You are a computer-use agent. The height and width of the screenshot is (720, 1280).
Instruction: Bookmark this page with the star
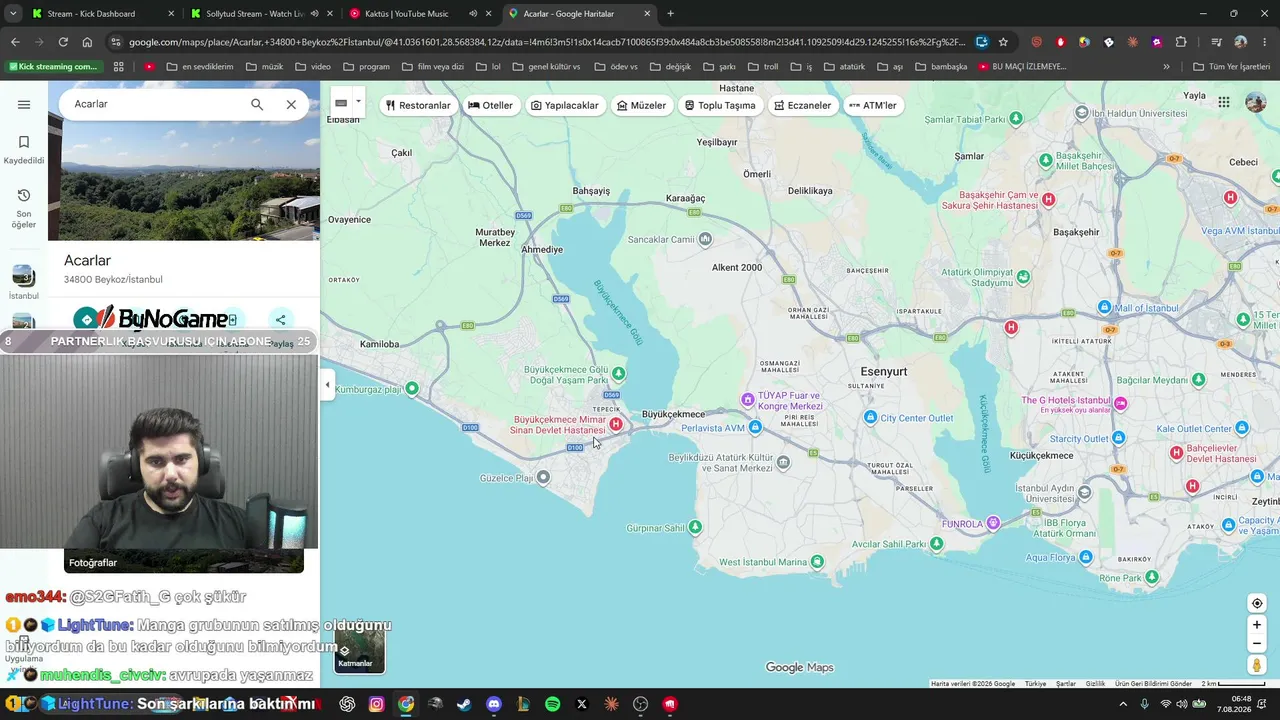coord(1003,42)
